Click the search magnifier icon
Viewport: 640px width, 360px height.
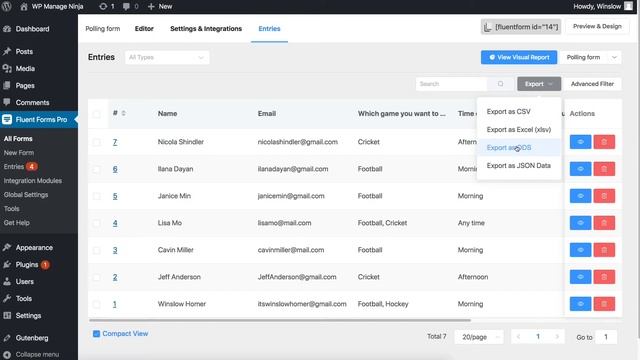500,84
